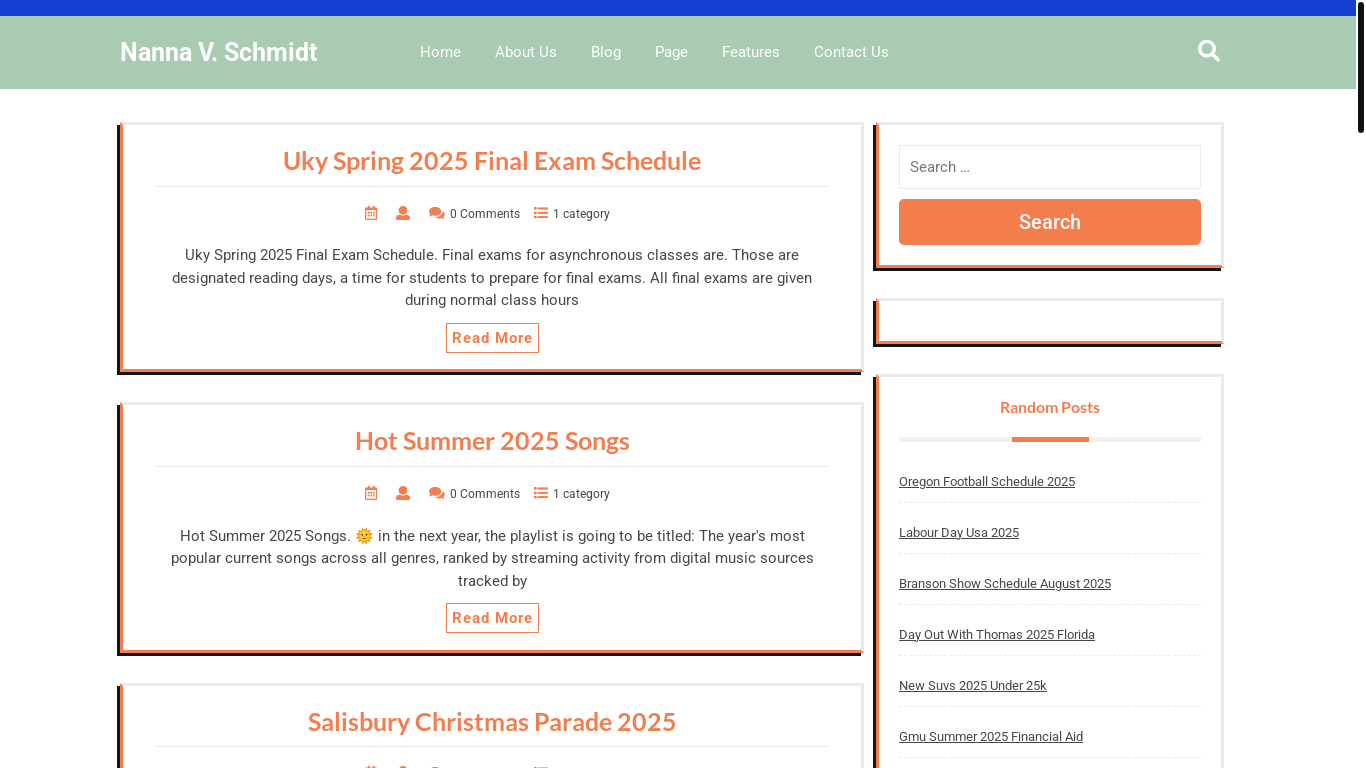Click author icon under Hot Summer post
The image size is (1366, 768).
pos(403,493)
